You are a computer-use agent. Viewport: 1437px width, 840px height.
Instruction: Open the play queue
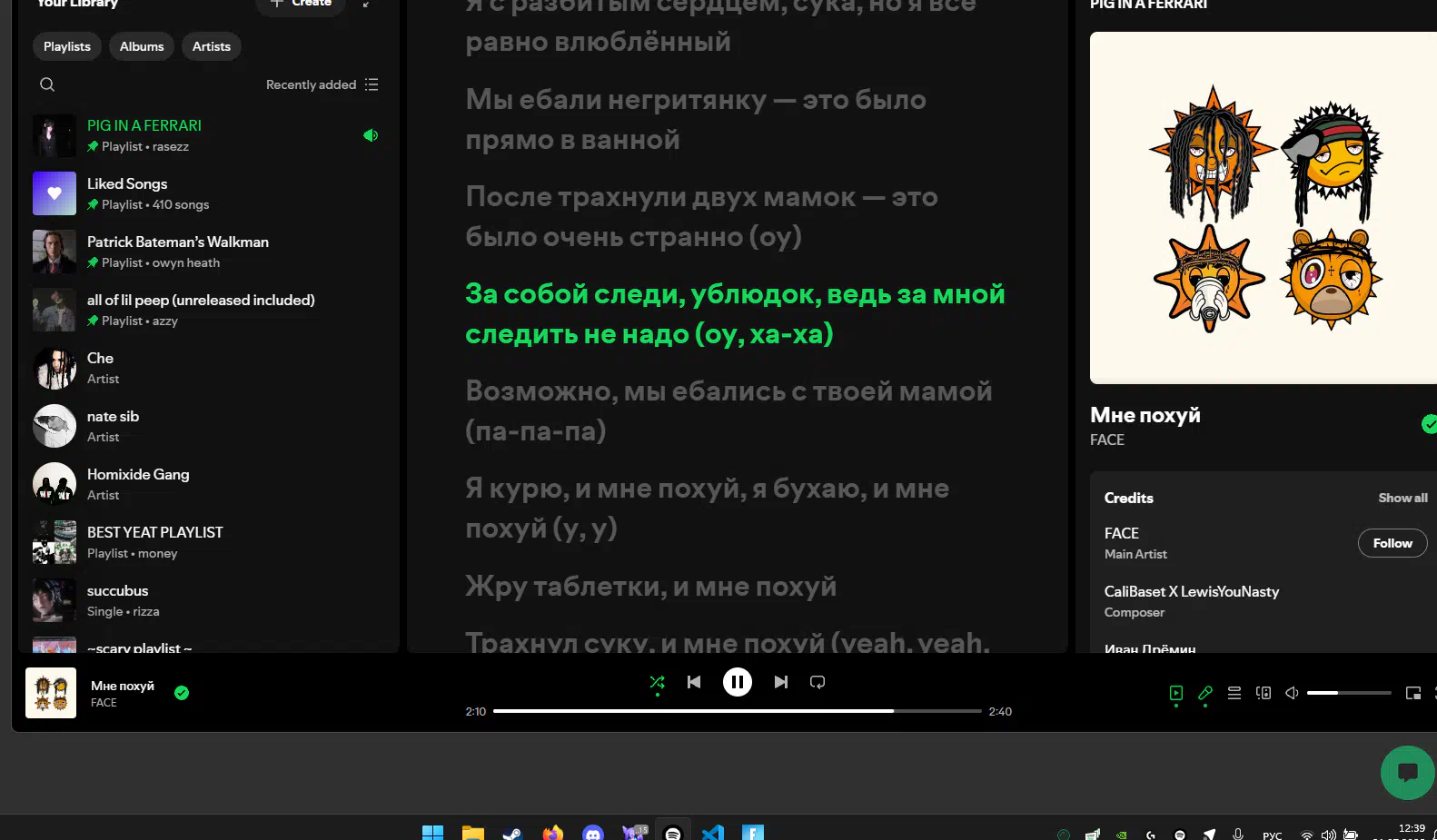click(x=1234, y=693)
